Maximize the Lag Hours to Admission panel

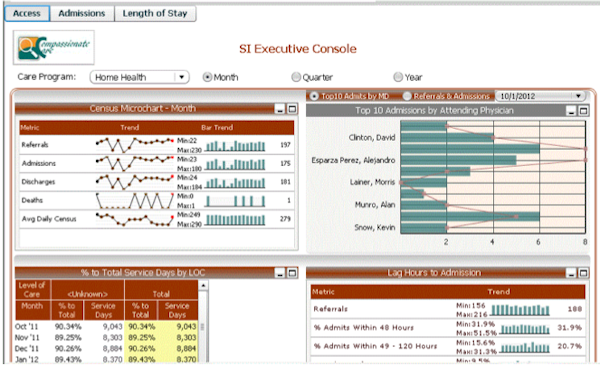point(583,273)
